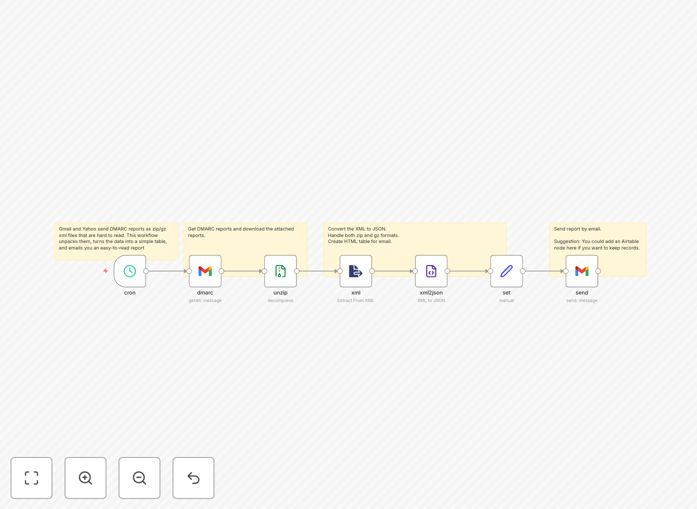Zoom out of the canvas
Image resolution: width=697 pixels, height=509 pixels.
(140, 478)
